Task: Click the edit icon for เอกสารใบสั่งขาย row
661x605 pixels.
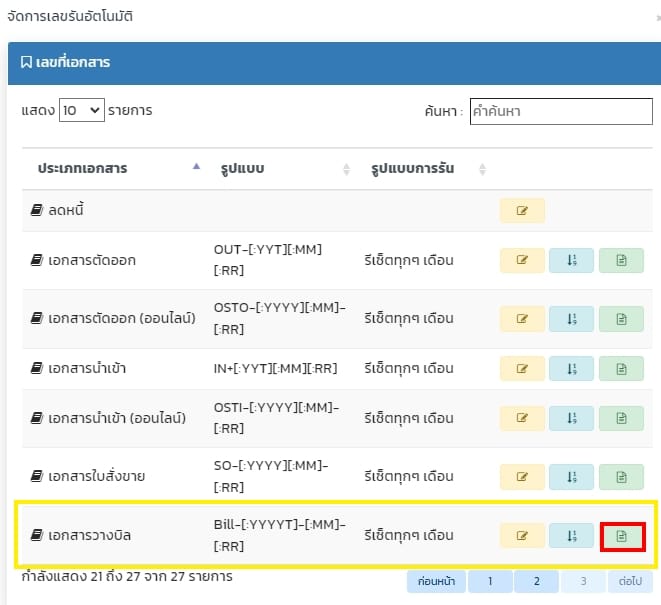Action: click(x=522, y=476)
